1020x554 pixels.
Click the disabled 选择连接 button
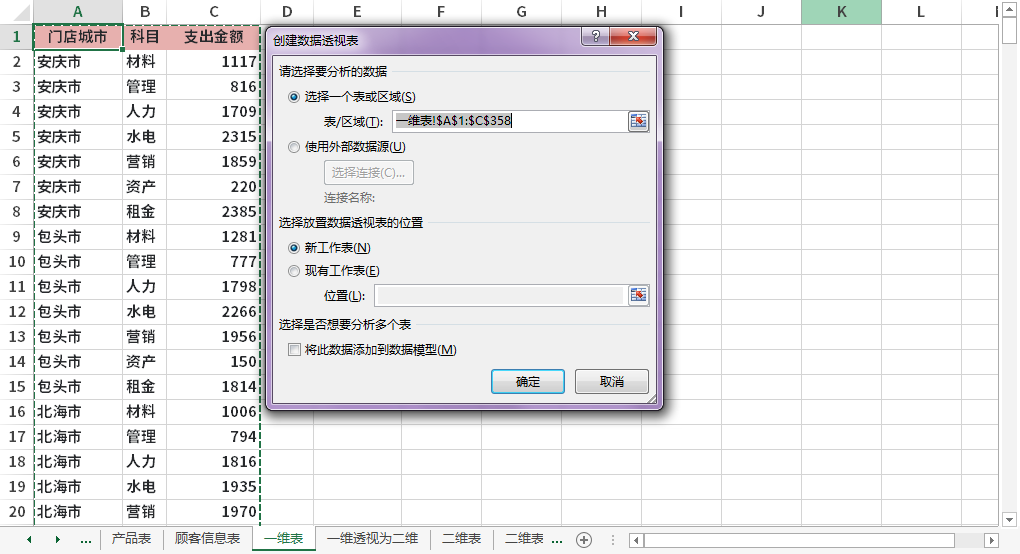pos(369,172)
